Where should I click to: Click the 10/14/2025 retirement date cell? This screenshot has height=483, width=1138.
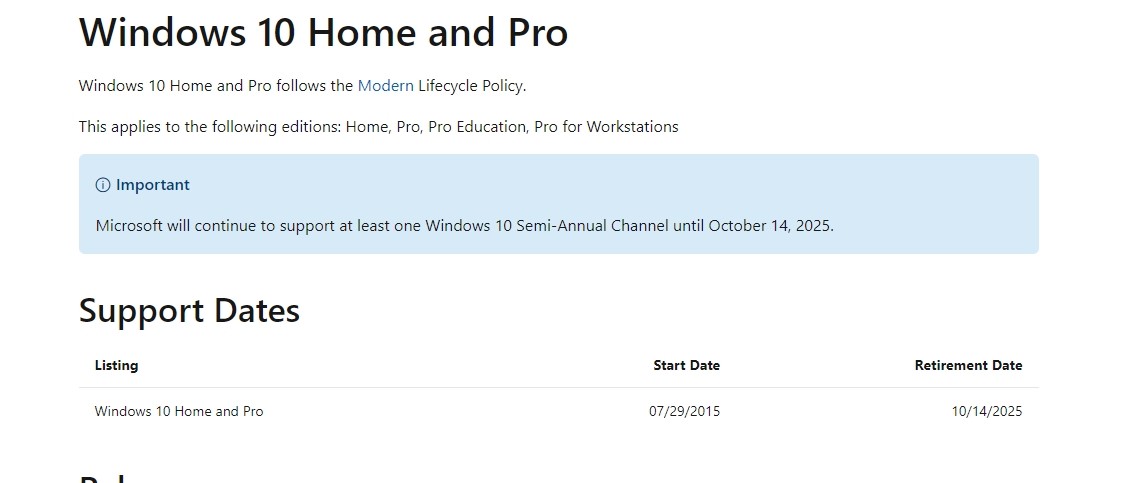[987, 411]
